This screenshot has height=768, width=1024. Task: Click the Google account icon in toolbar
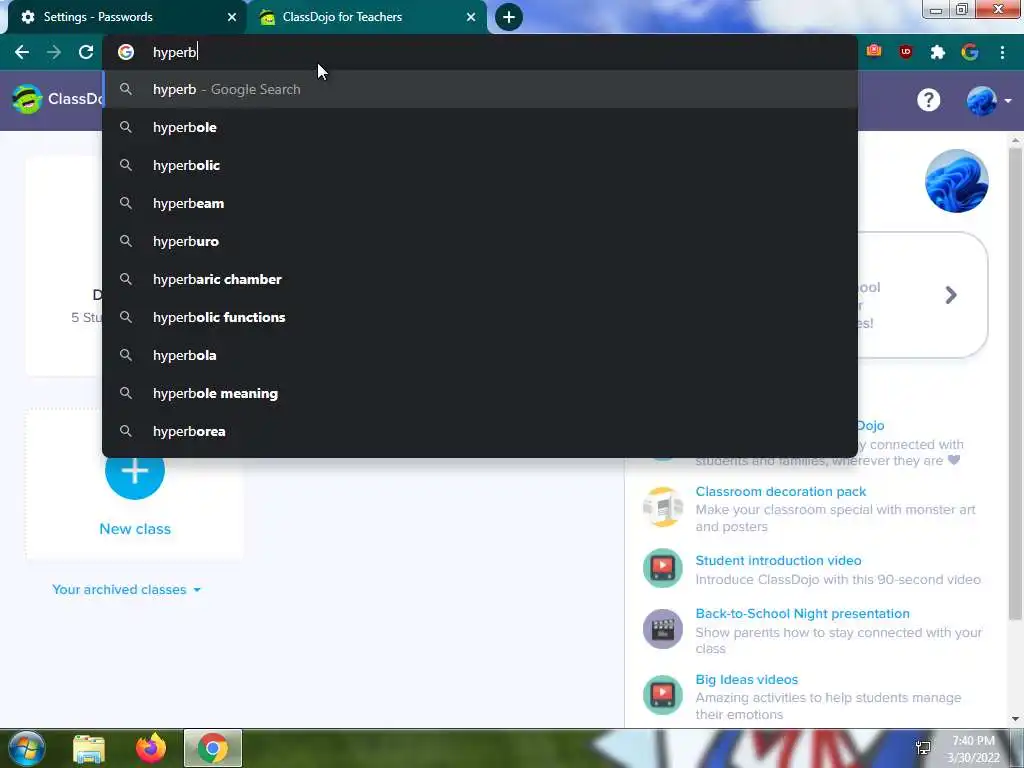click(970, 52)
